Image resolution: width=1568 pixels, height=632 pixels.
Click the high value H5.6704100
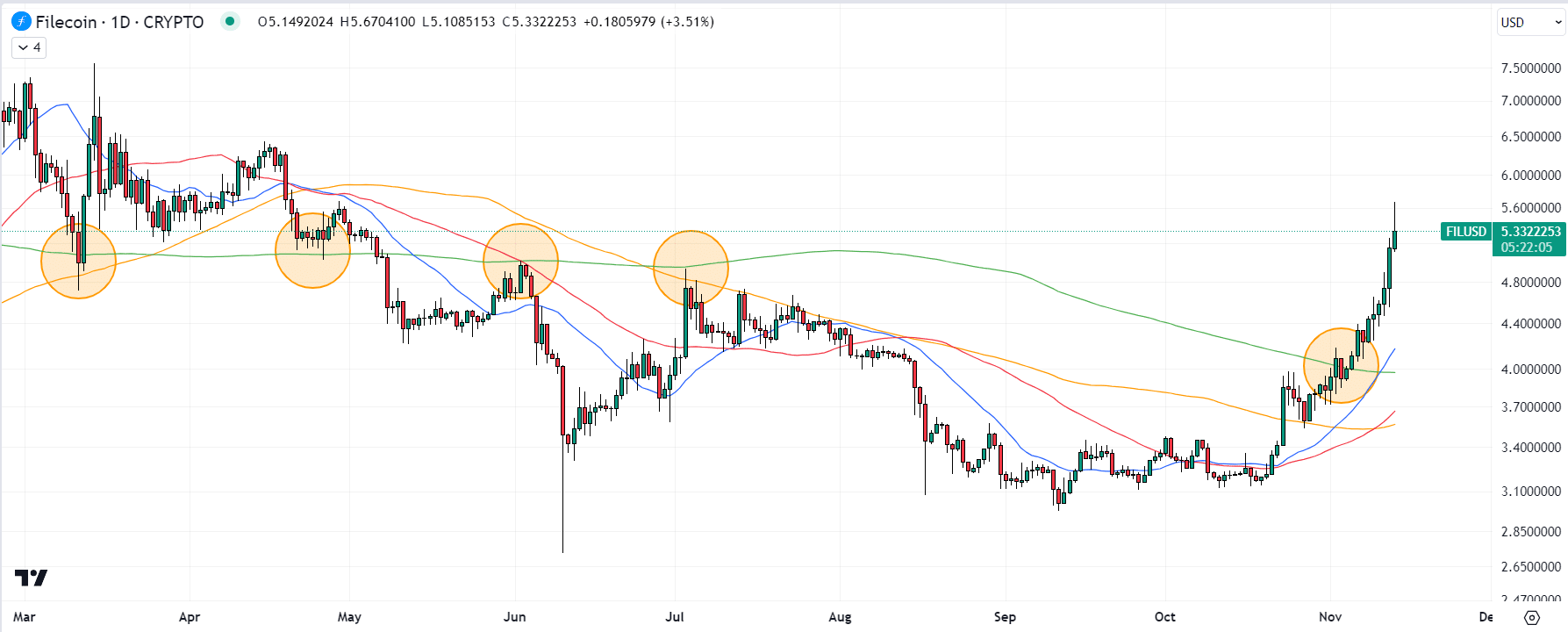pos(377,22)
